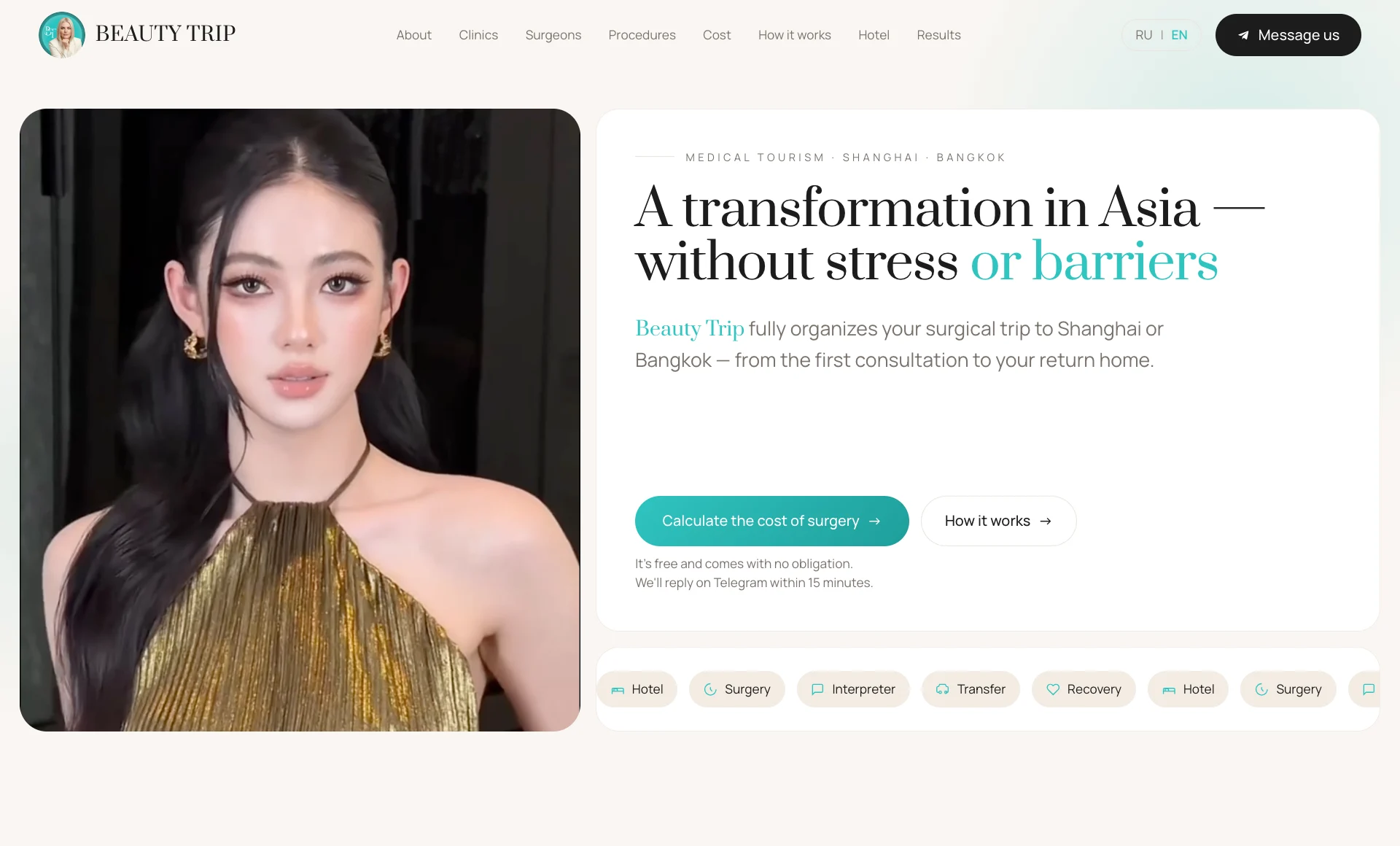Click the Interpreter chip label

point(863,690)
